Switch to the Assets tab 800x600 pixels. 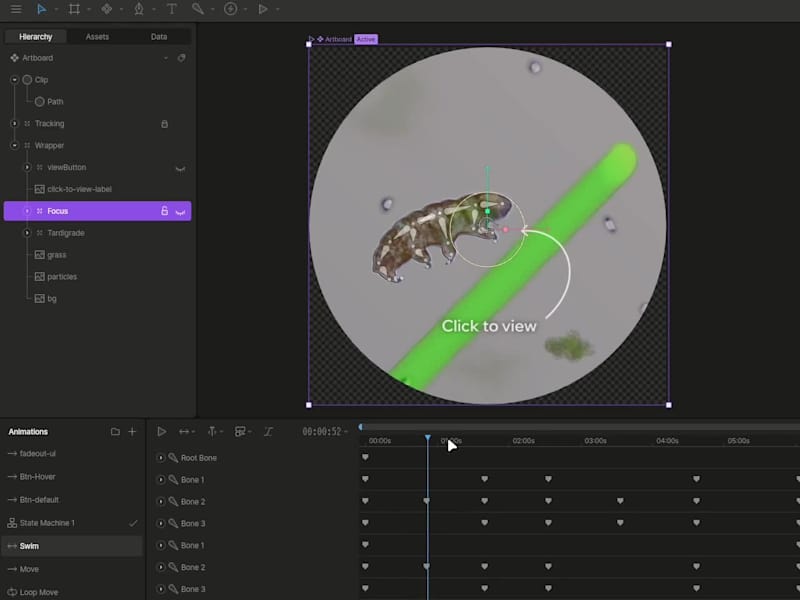coord(97,37)
